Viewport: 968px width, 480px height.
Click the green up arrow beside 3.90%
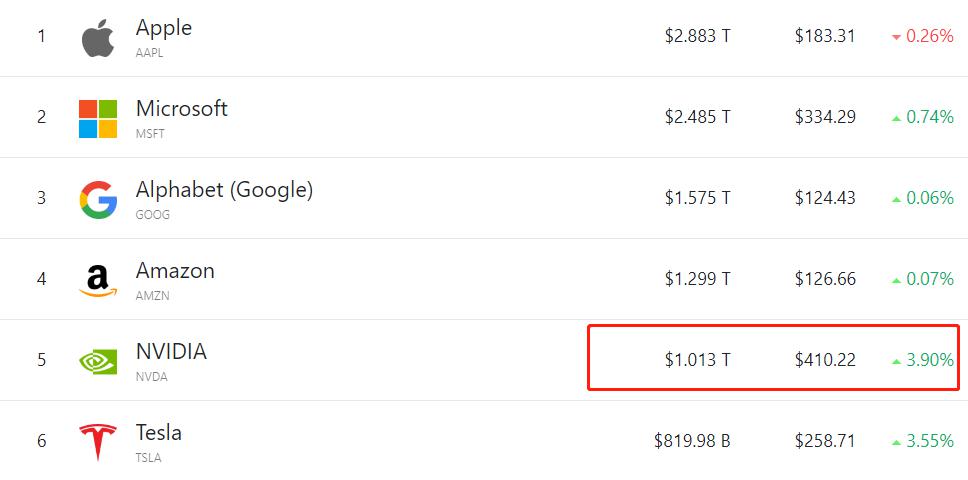click(x=897, y=362)
